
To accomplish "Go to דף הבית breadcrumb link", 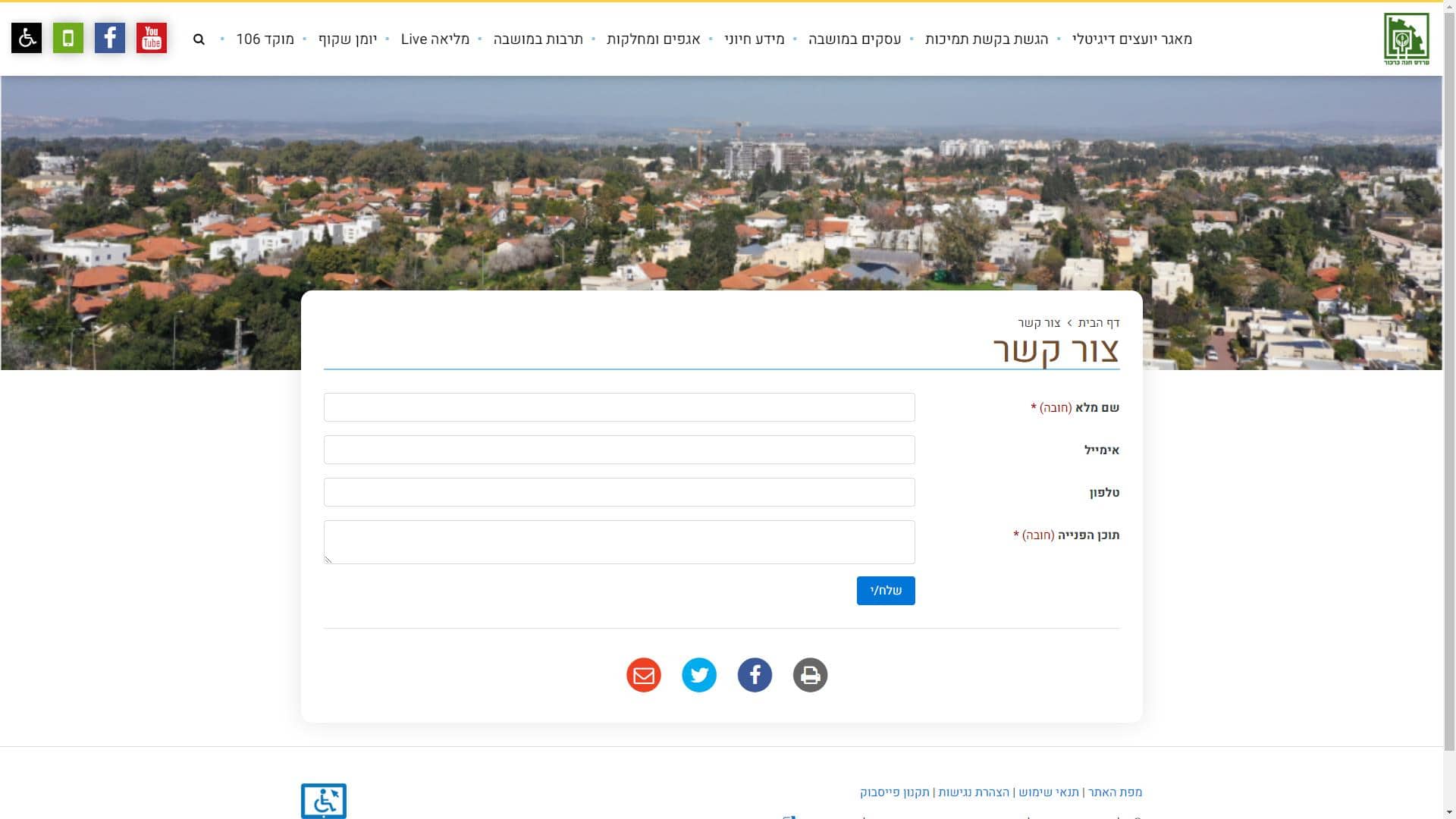I will point(1099,323).
